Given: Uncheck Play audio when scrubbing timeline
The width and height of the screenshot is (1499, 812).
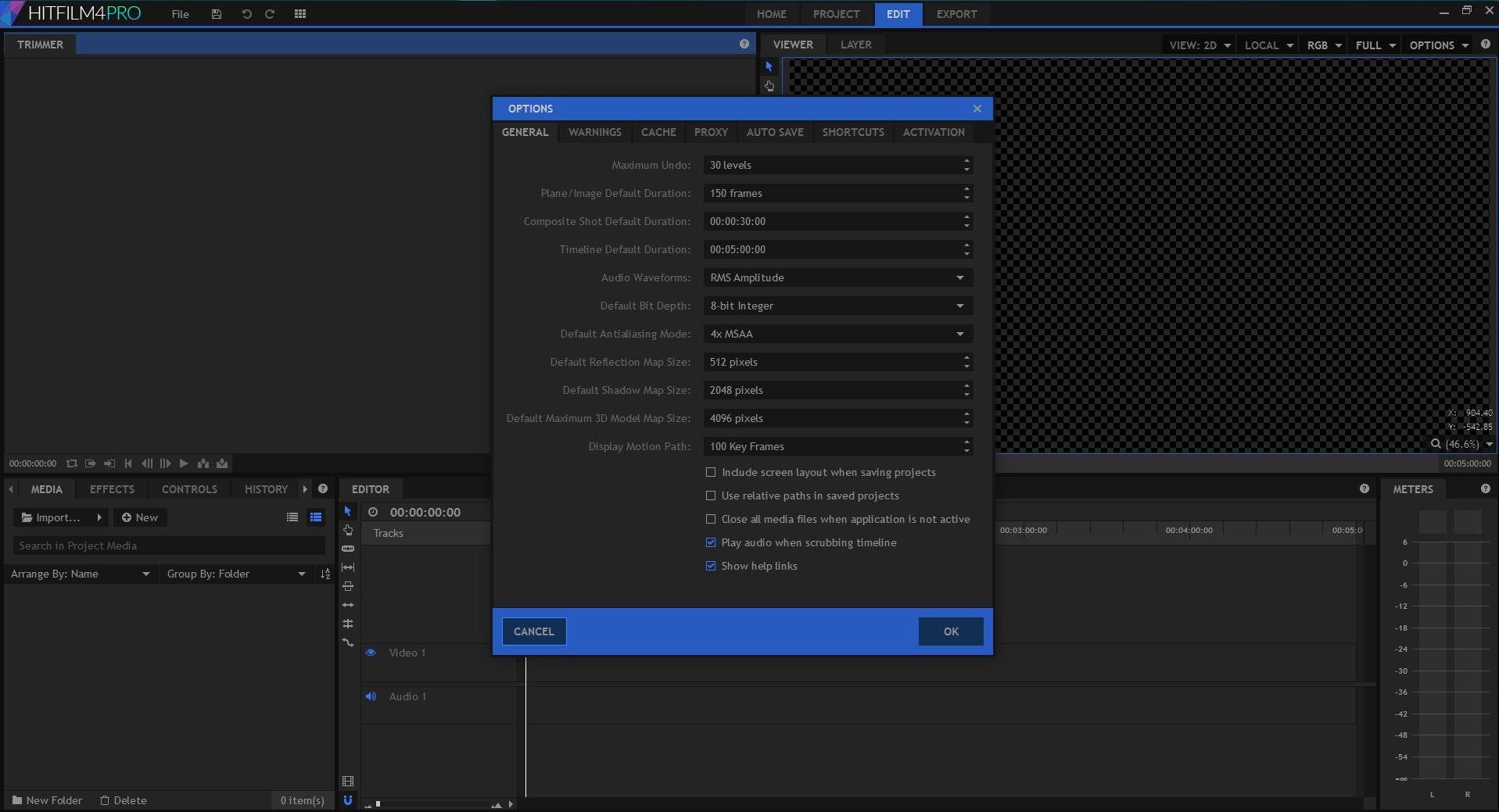Looking at the screenshot, I should click(711, 542).
